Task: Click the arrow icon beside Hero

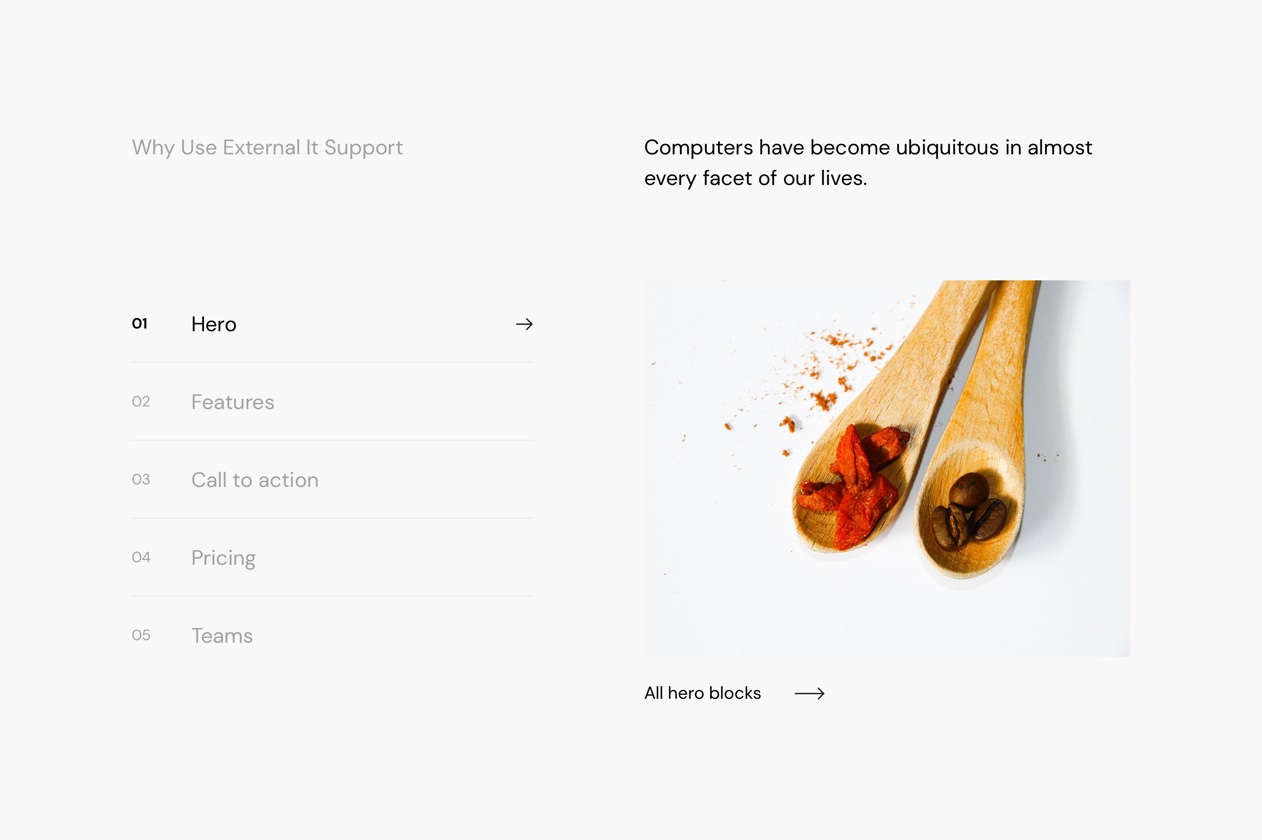Action: click(x=524, y=324)
